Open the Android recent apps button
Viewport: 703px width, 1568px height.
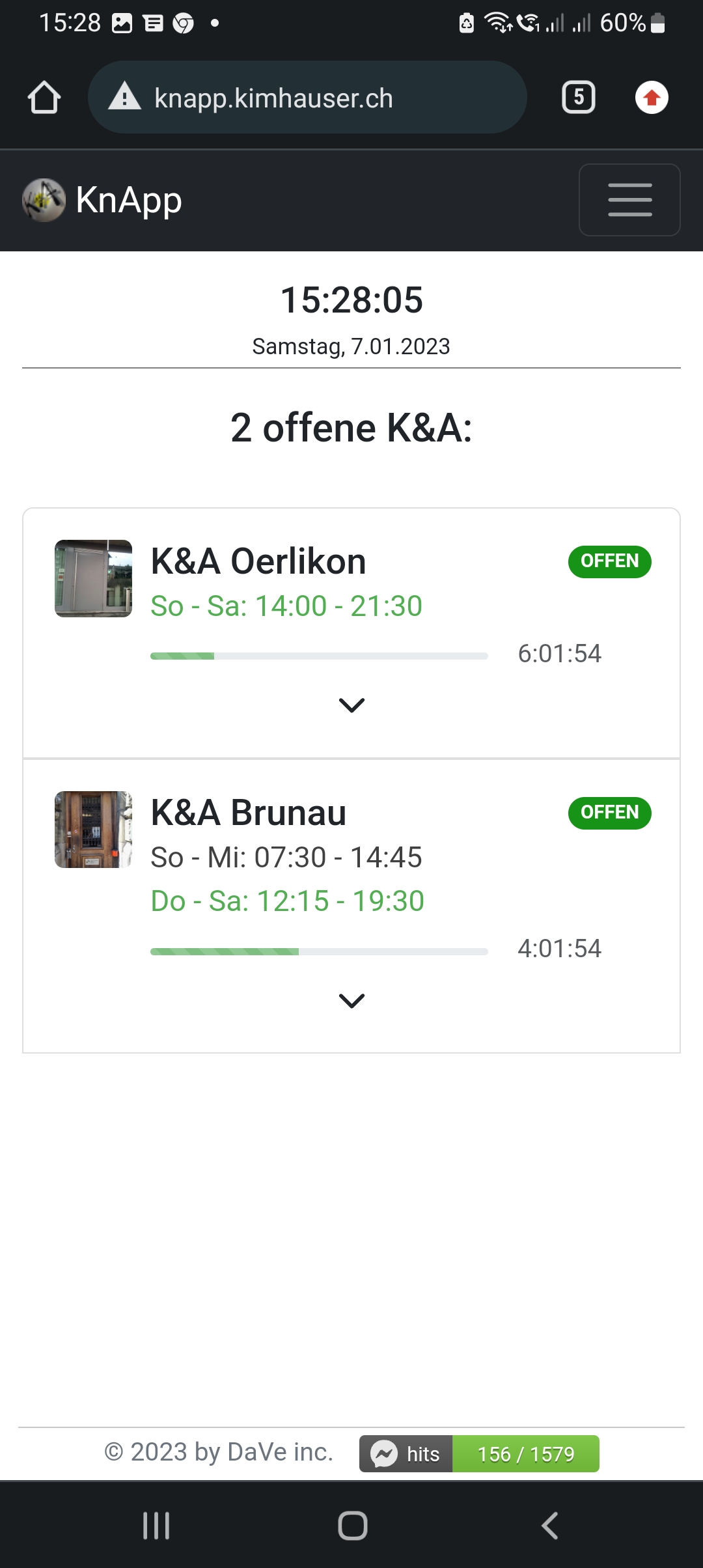(156, 1525)
